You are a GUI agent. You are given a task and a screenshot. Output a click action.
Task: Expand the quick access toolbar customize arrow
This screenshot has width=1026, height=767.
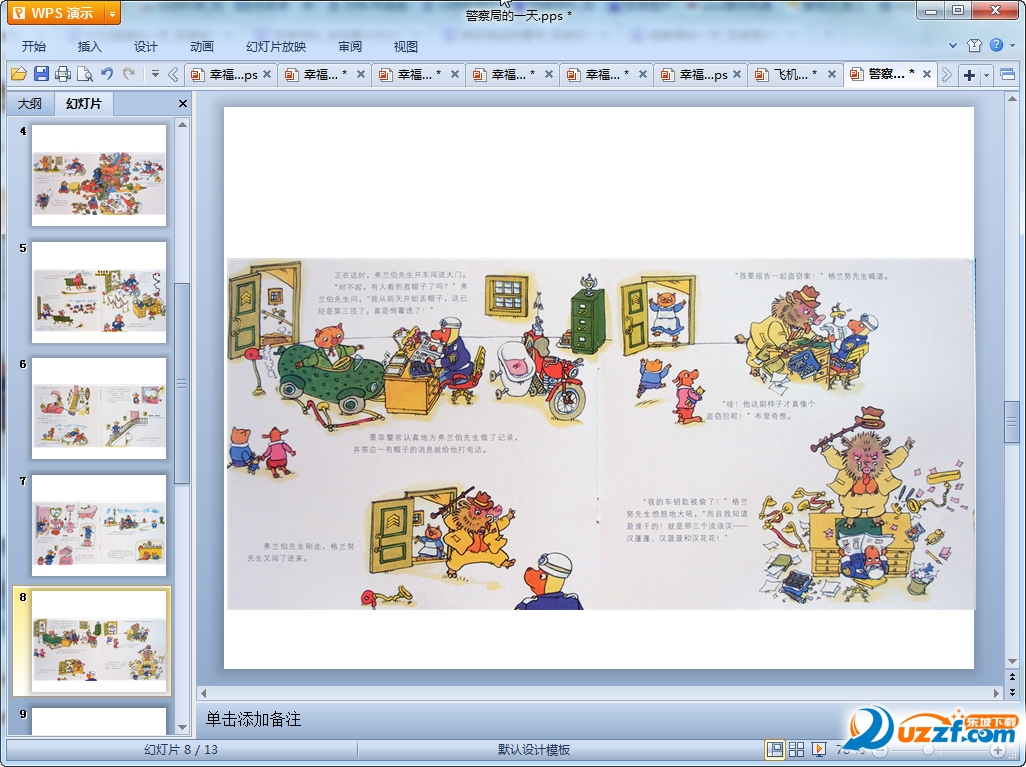155,74
